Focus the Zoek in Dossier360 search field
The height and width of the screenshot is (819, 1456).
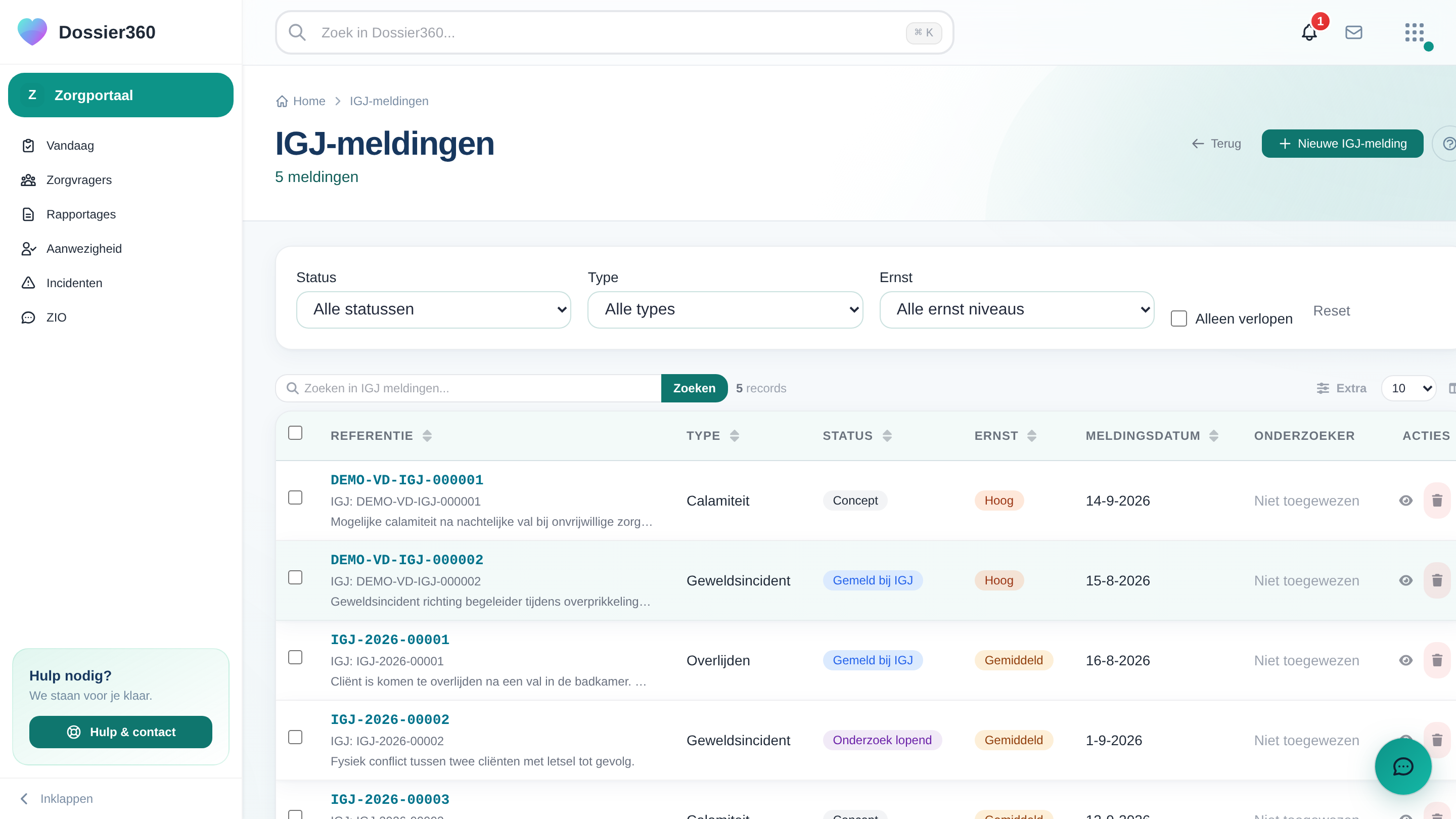coord(614,33)
